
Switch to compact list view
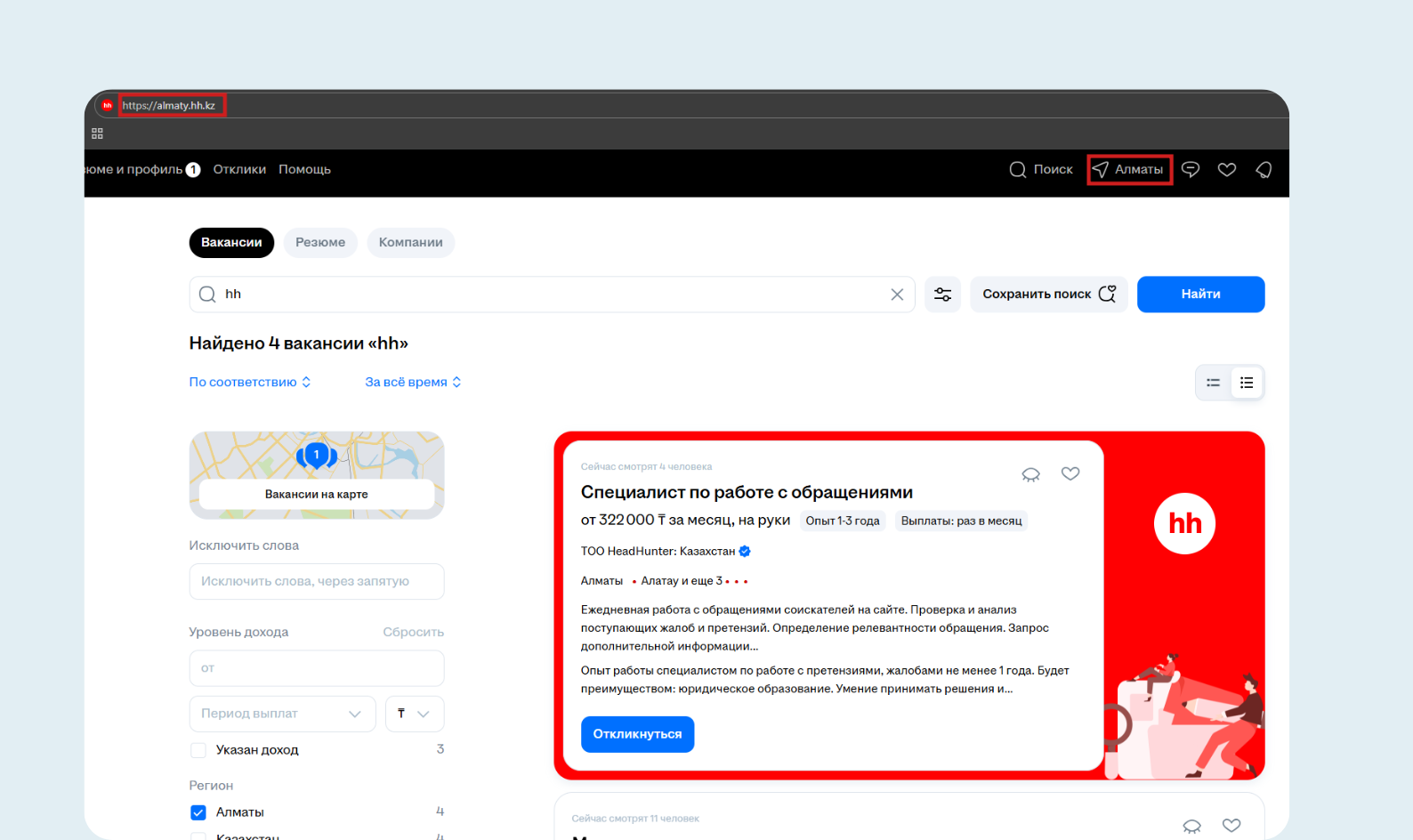tap(1213, 383)
